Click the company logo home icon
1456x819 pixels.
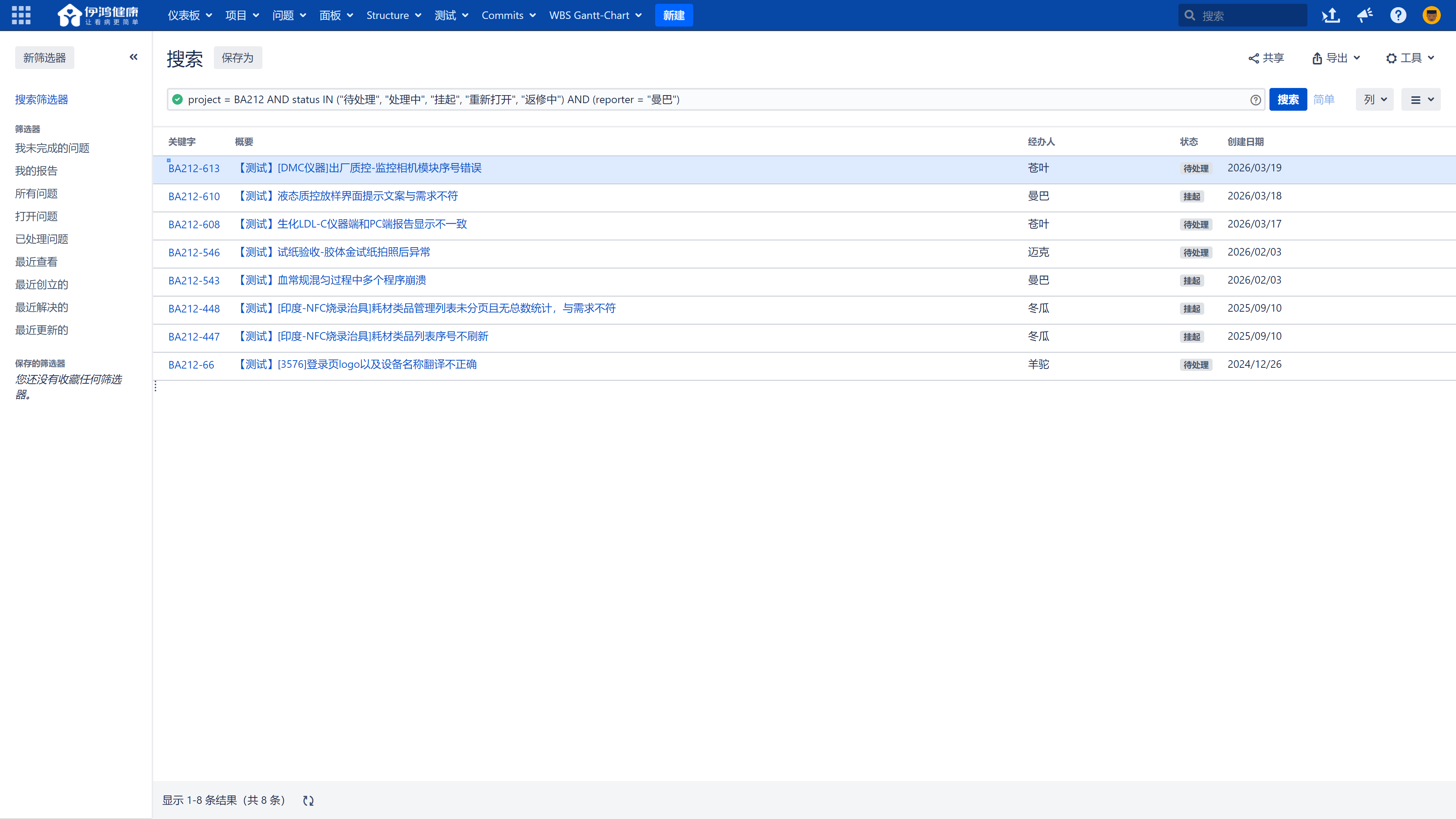click(97, 15)
